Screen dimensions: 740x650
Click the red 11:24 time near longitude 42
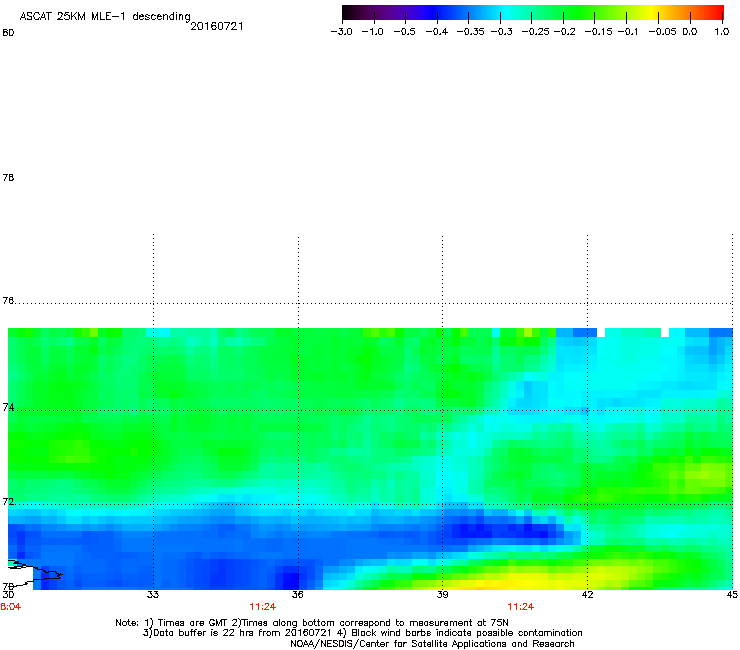pos(521,607)
